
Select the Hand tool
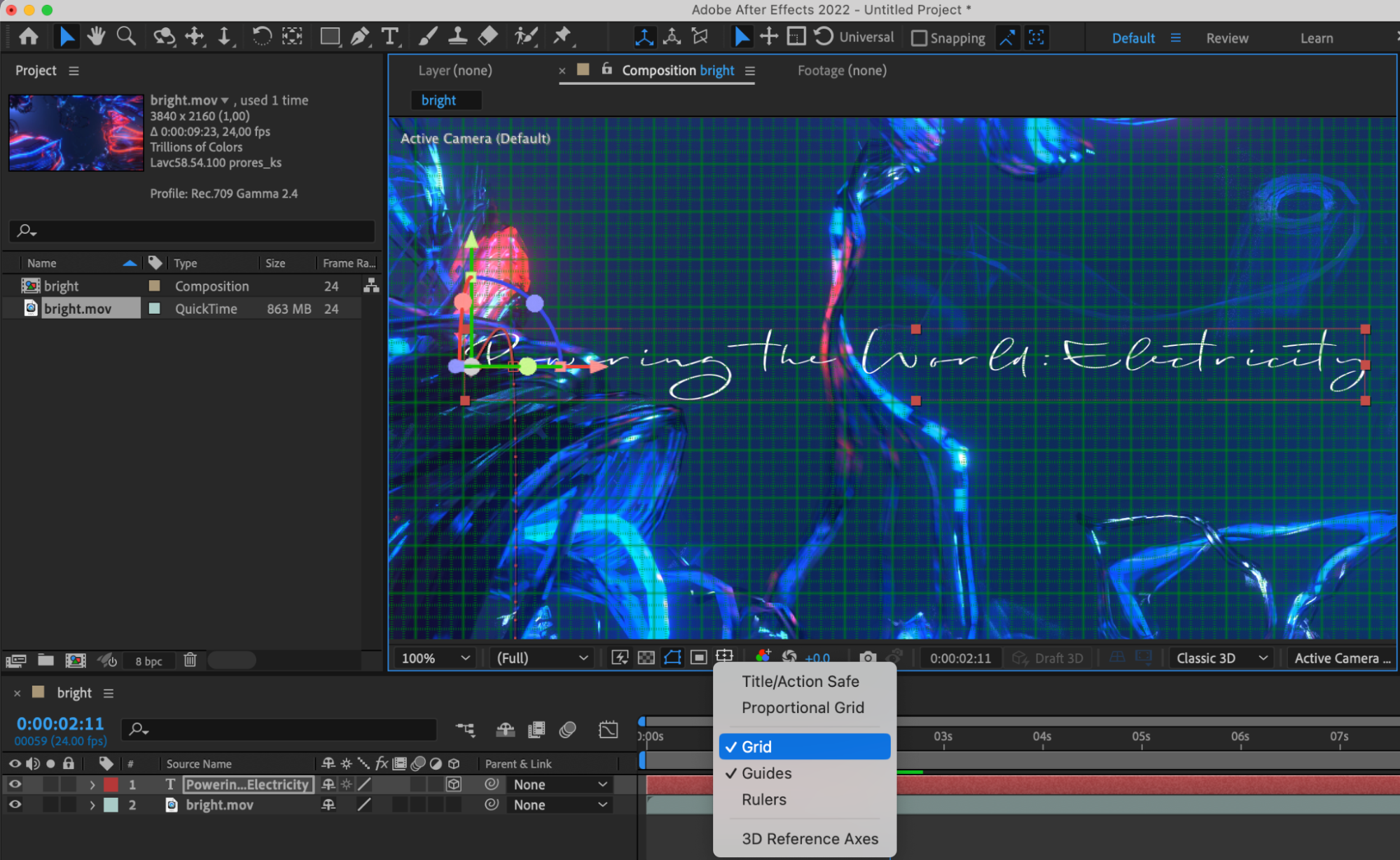[x=96, y=36]
